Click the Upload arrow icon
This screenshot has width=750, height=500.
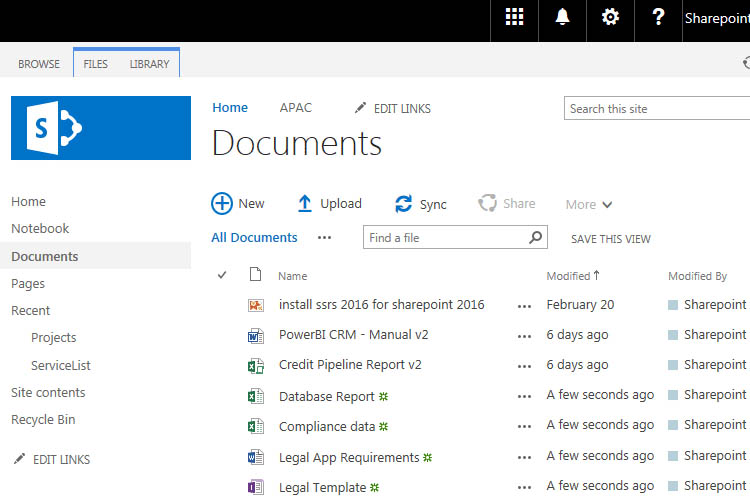click(304, 204)
